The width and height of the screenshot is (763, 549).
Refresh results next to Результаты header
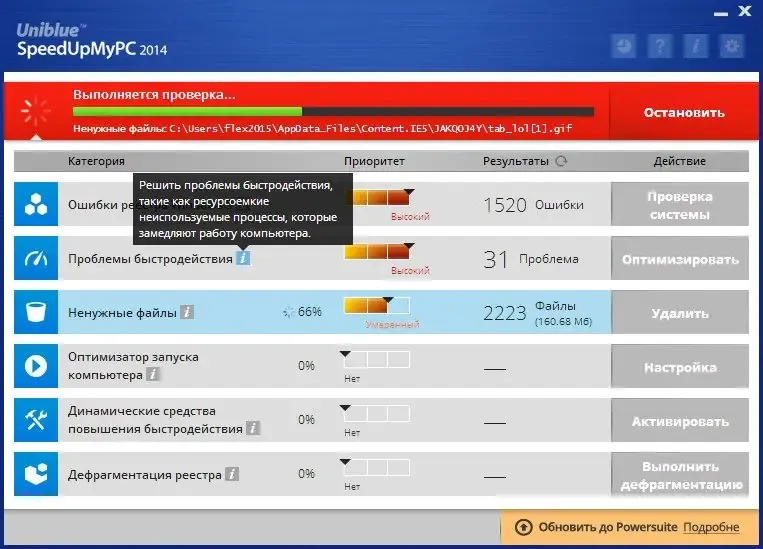pyautogui.click(x=562, y=161)
